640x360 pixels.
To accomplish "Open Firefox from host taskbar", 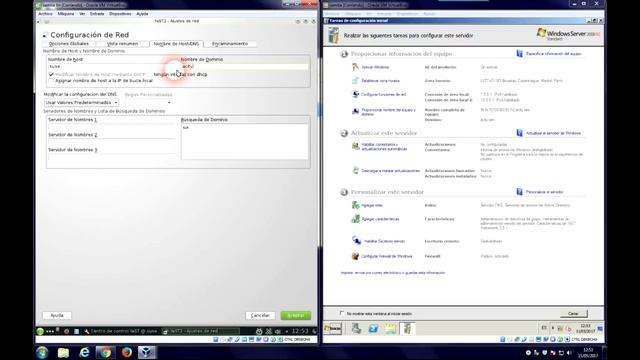I will pos(127,352).
